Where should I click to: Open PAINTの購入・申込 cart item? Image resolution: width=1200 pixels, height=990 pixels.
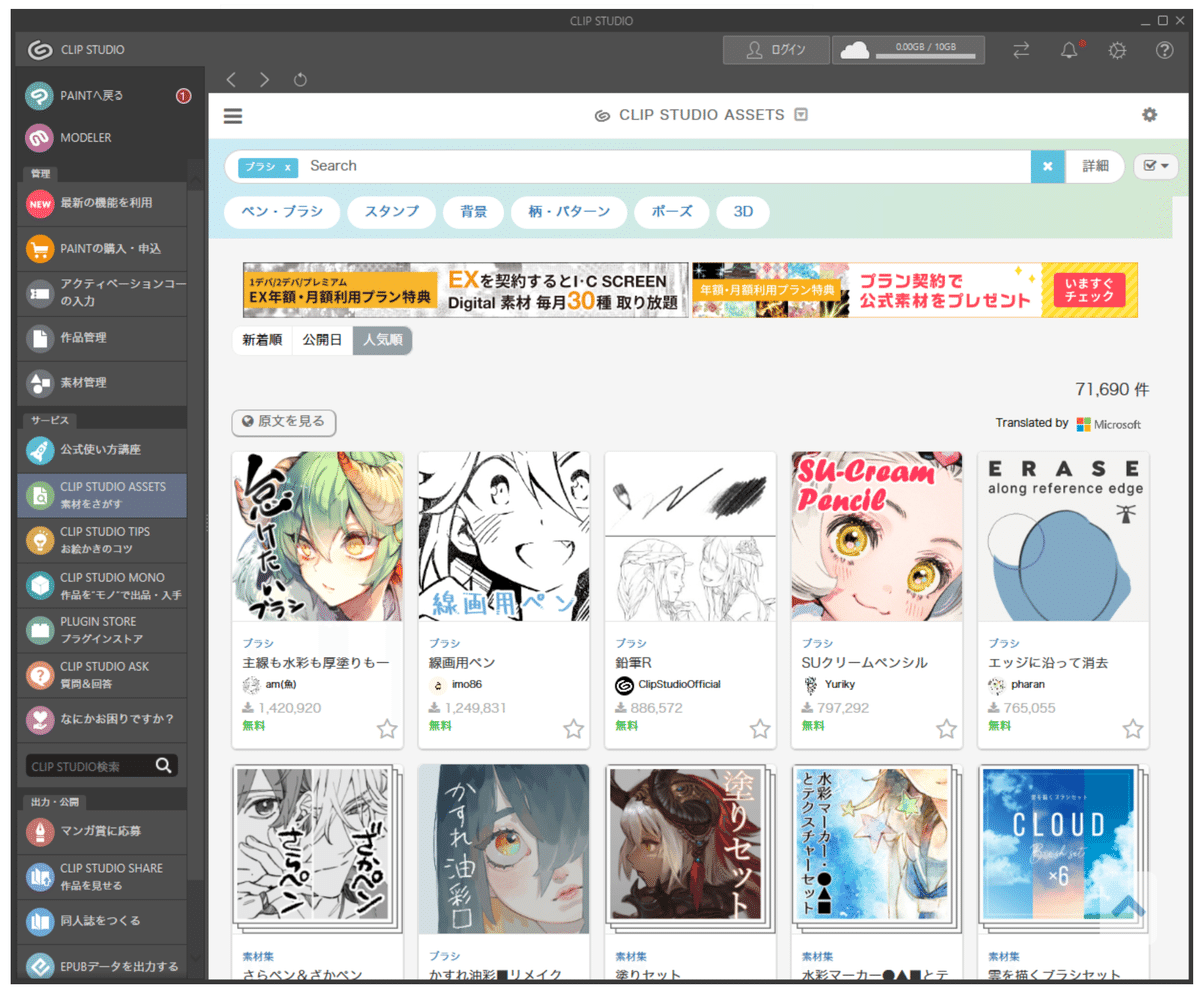coord(103,248)
